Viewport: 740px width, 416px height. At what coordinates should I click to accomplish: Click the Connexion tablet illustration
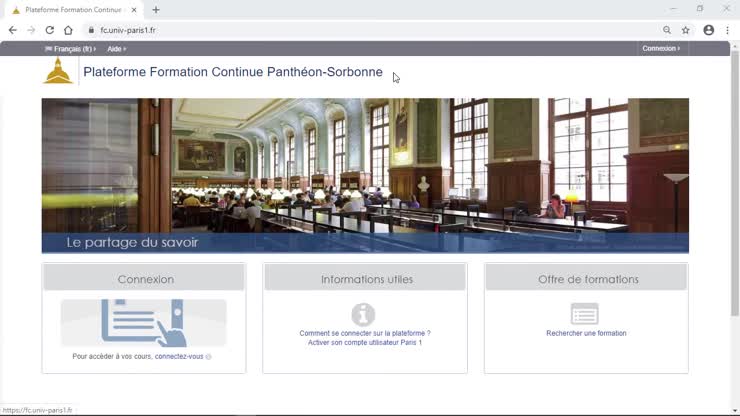[143, 323]
